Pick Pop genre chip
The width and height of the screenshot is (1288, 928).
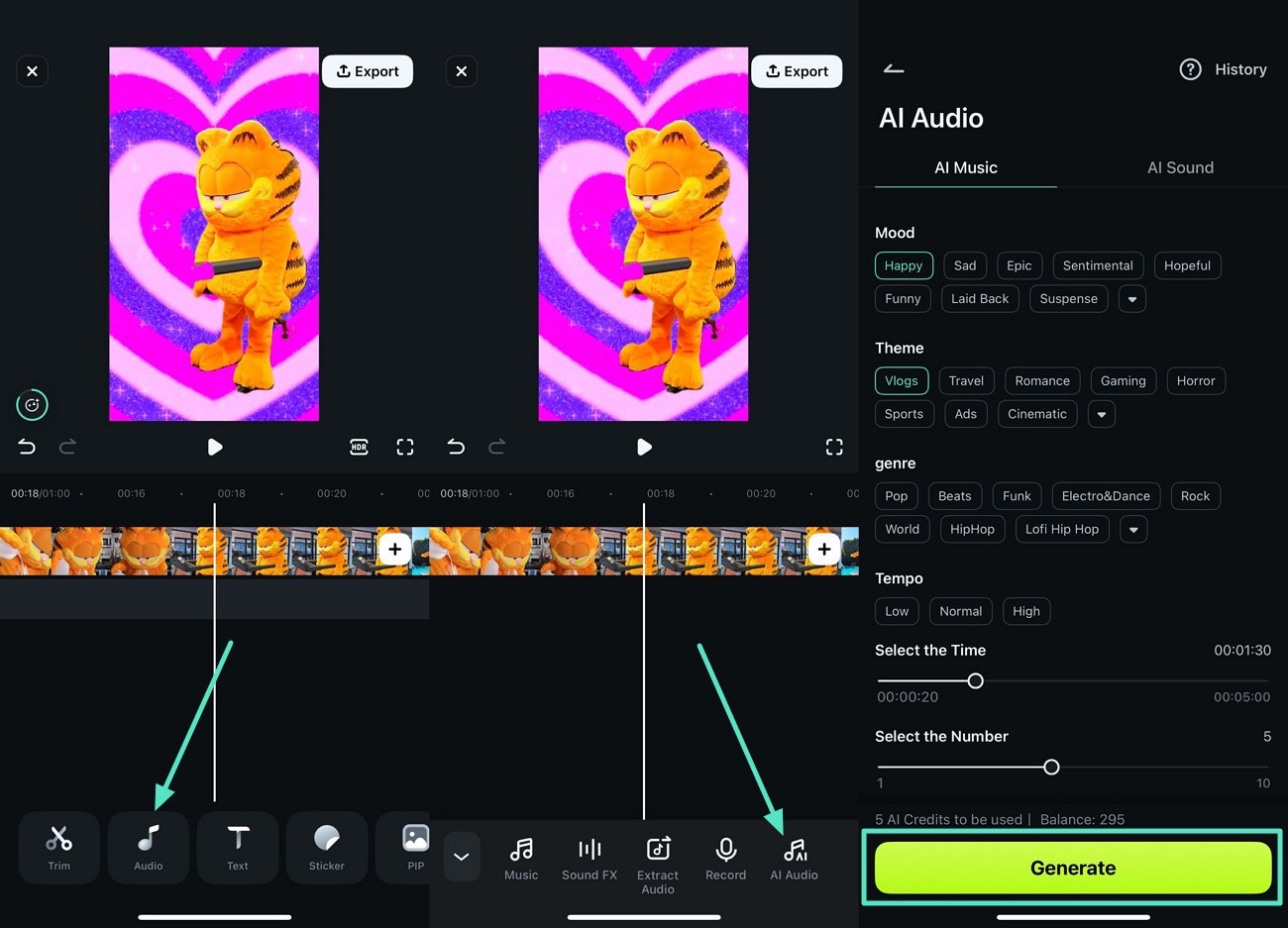(897, 496)
